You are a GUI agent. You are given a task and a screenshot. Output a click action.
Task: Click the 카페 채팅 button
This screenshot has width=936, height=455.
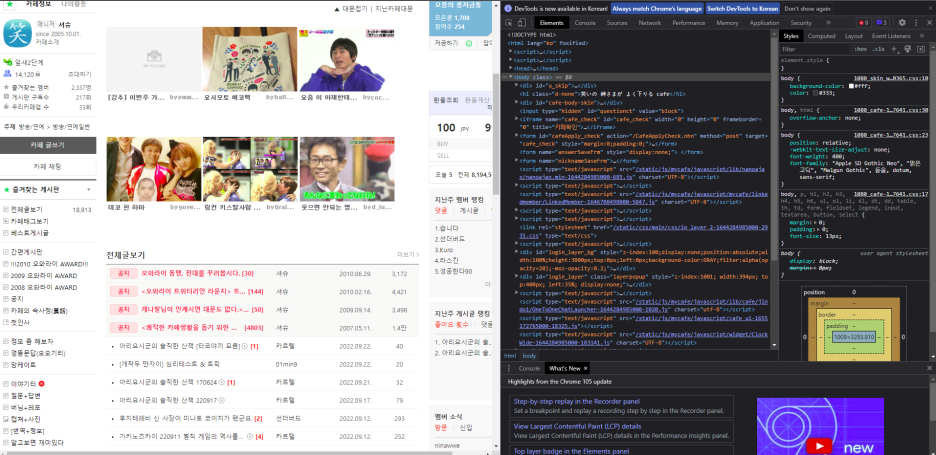[x=48, y=166]
